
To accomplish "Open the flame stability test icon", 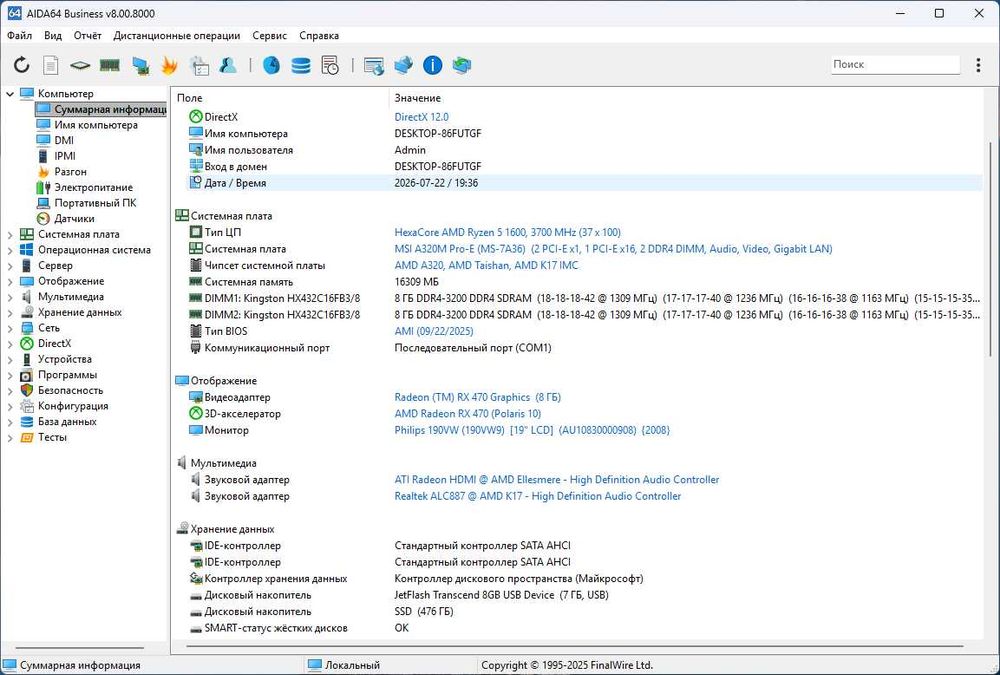I will [169, 65].
